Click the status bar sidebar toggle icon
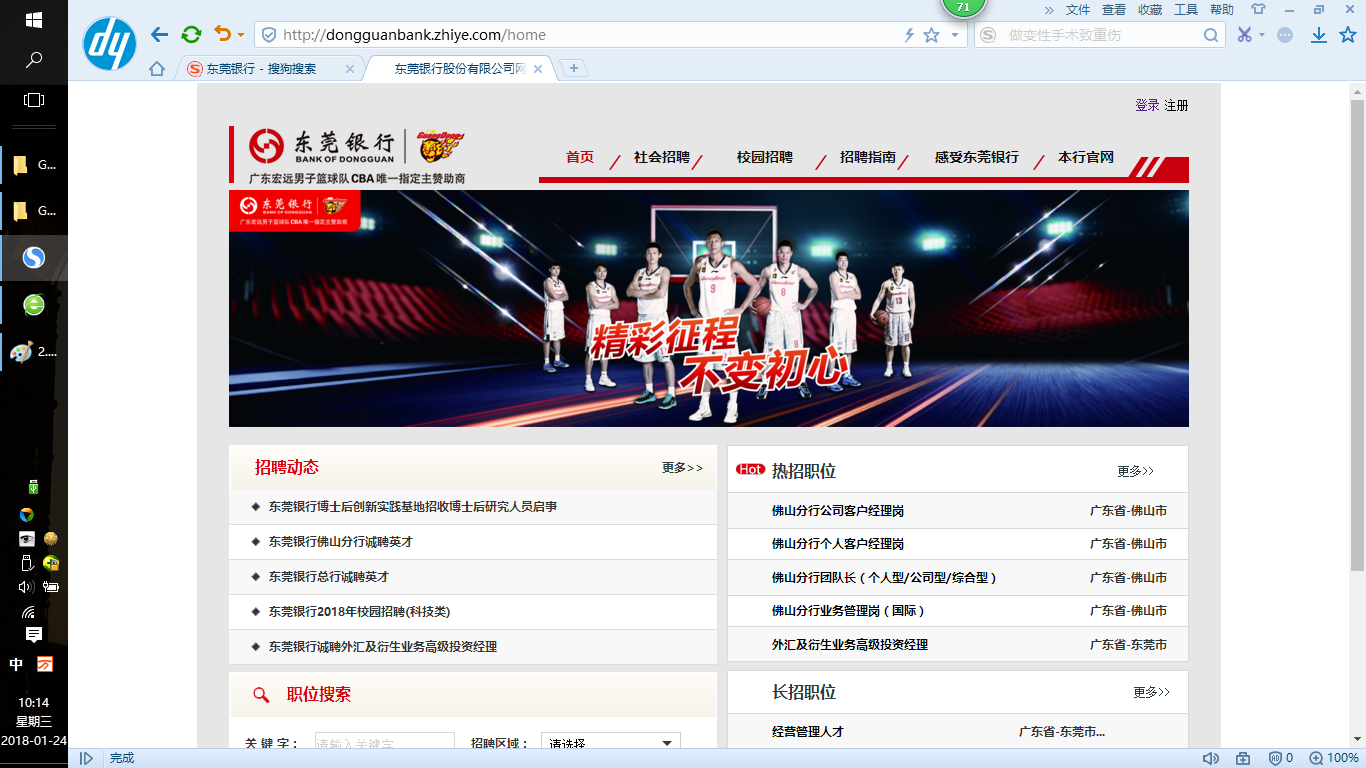 pos(86,758)
